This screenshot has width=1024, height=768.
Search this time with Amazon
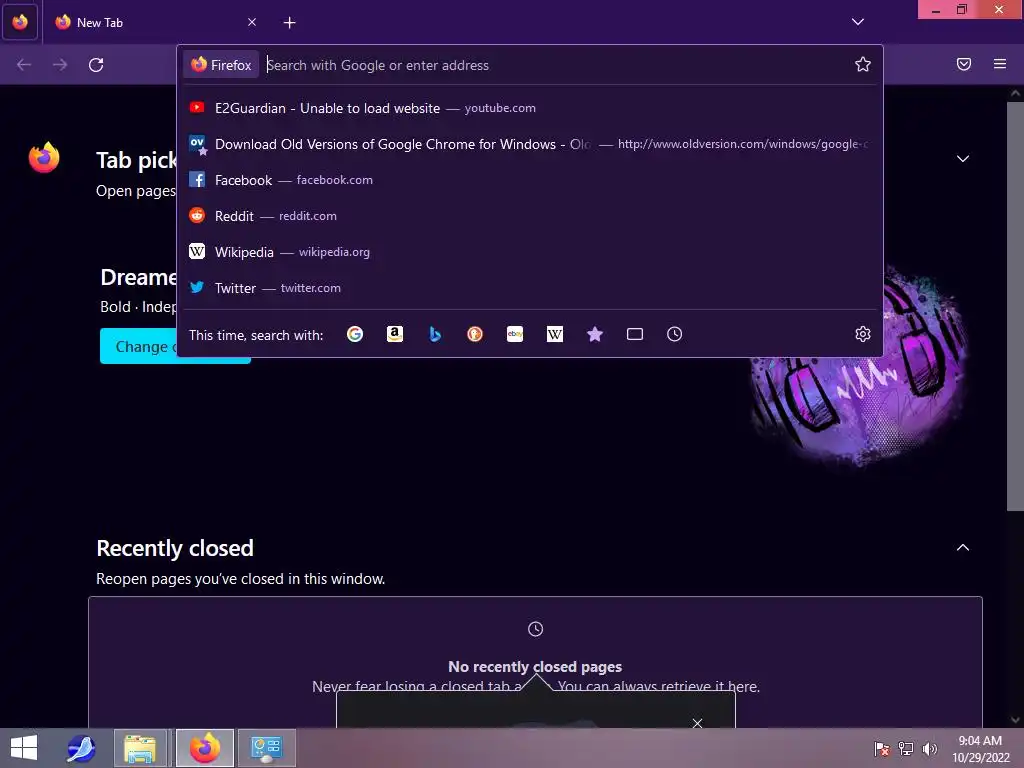(394, 334)
